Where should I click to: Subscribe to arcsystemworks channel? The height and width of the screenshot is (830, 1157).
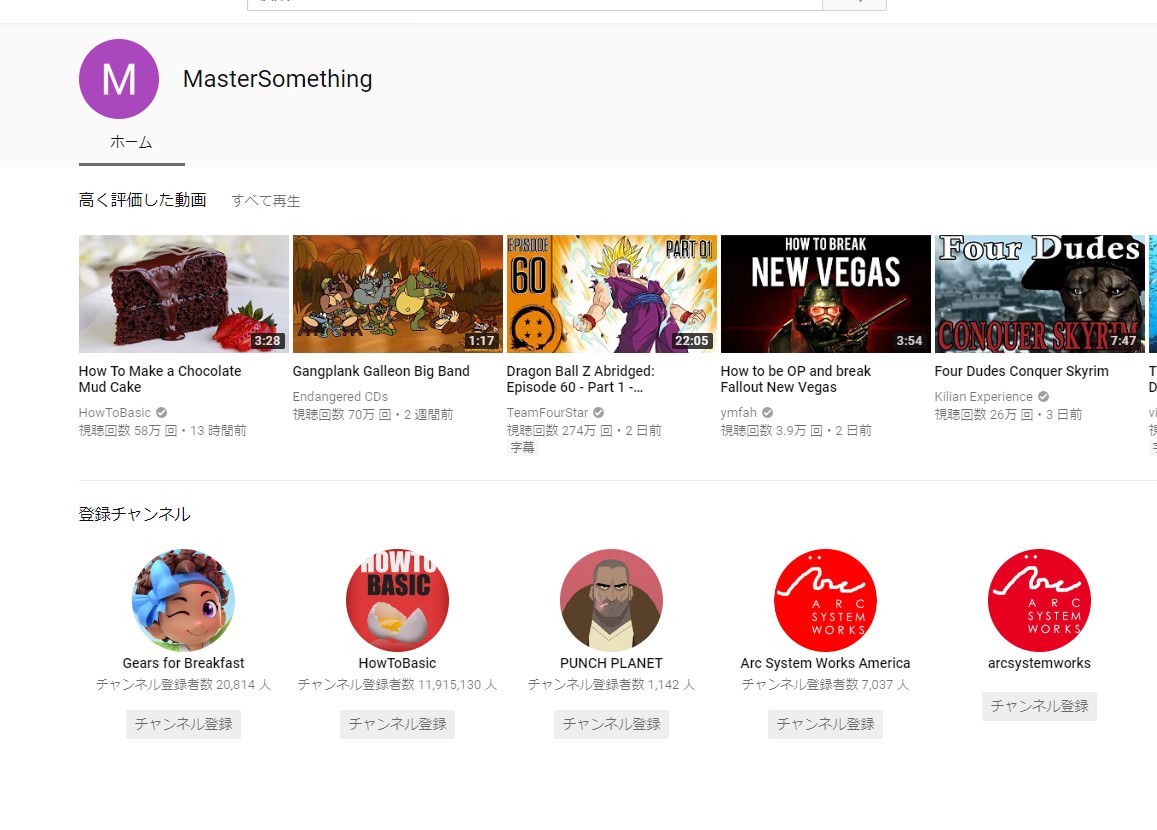tap(1040, 706)
